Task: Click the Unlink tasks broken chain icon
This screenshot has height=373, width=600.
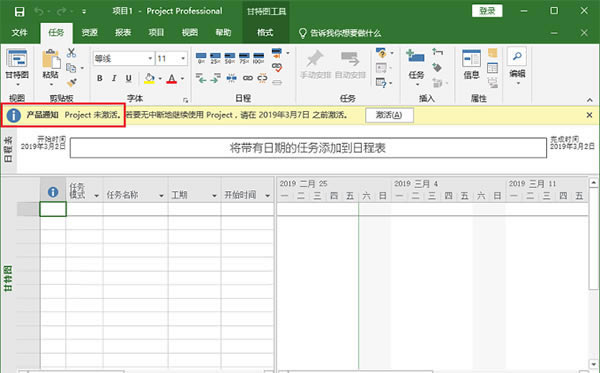Action: click(262, 78)
